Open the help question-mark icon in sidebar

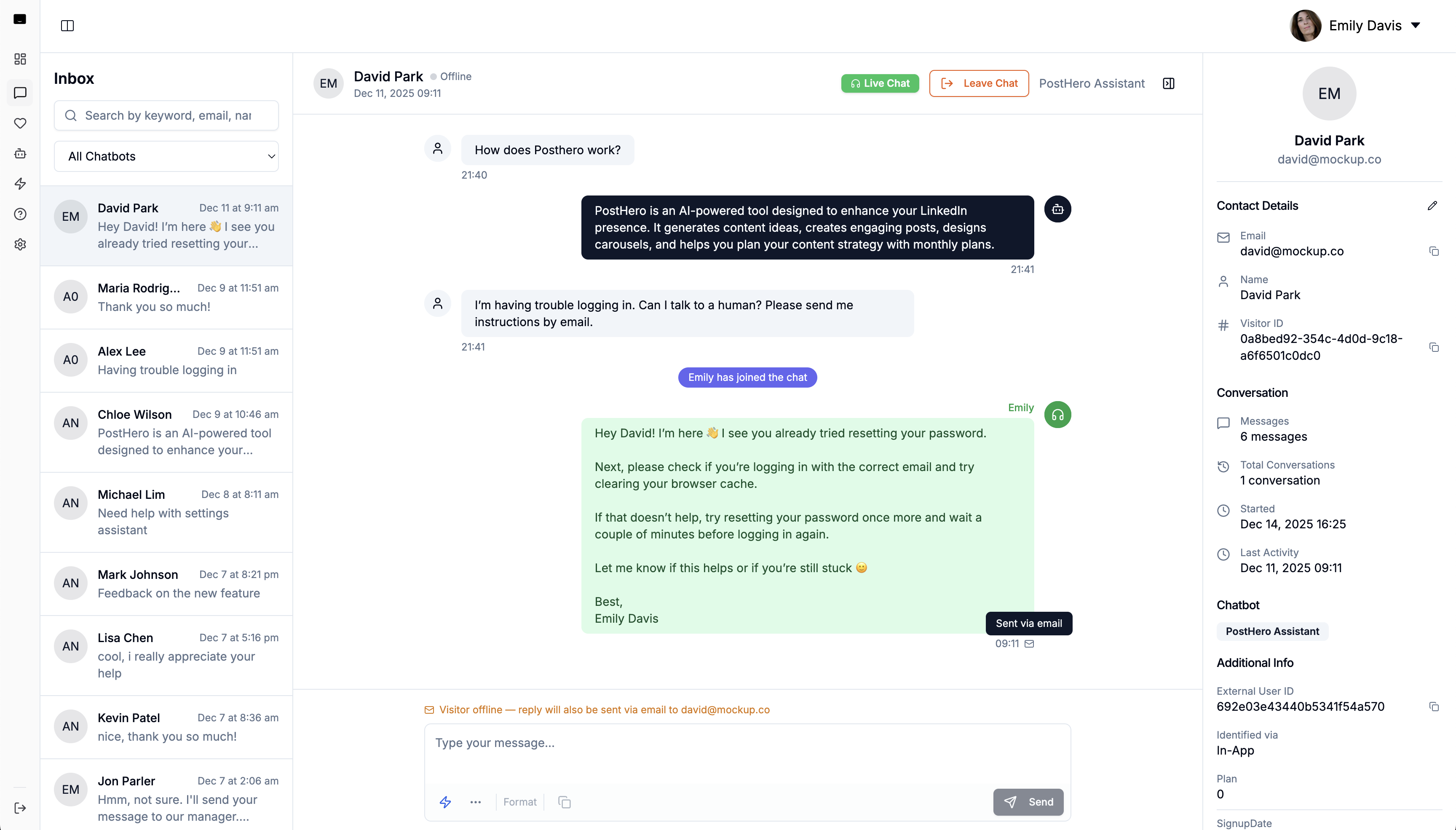(20, 214)
